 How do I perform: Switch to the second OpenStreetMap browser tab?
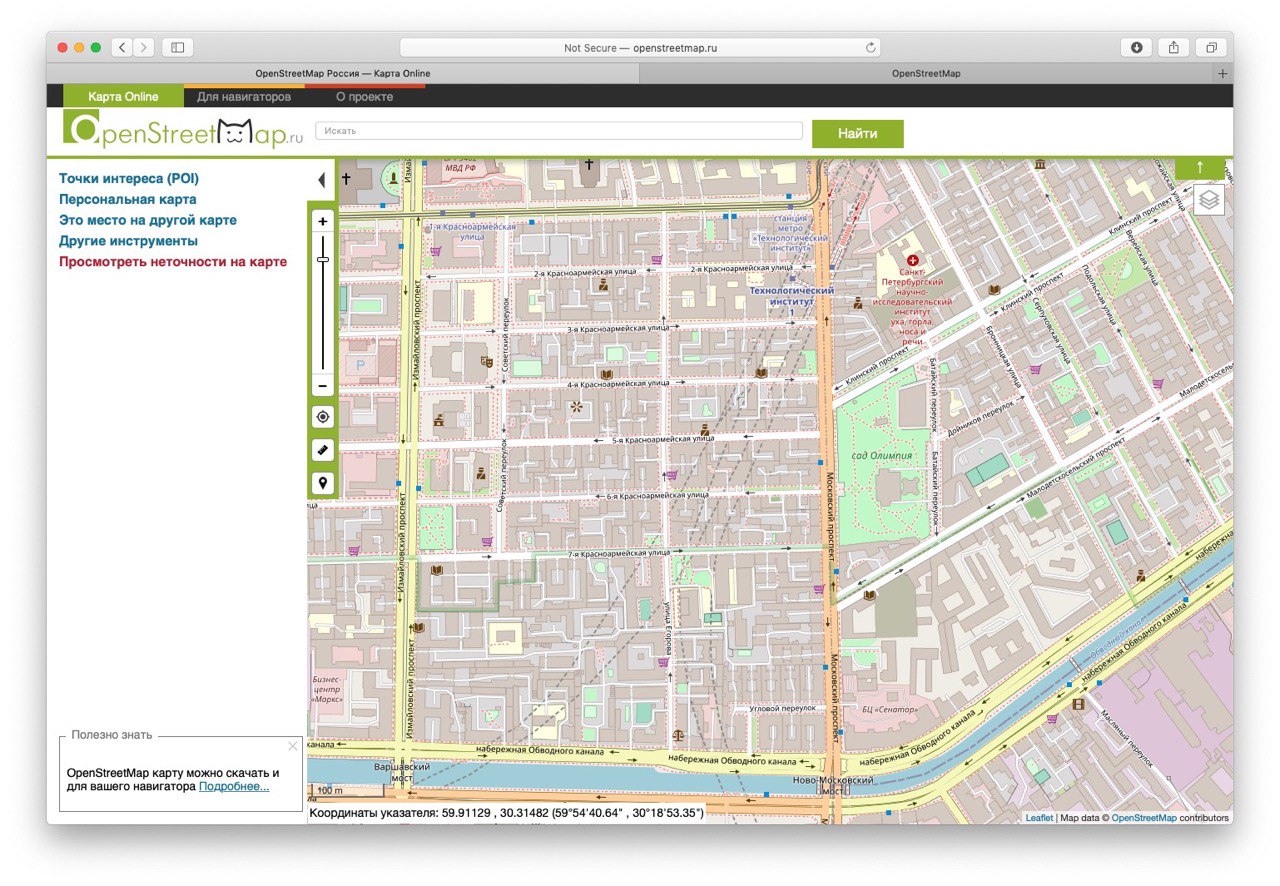[925, 73]
